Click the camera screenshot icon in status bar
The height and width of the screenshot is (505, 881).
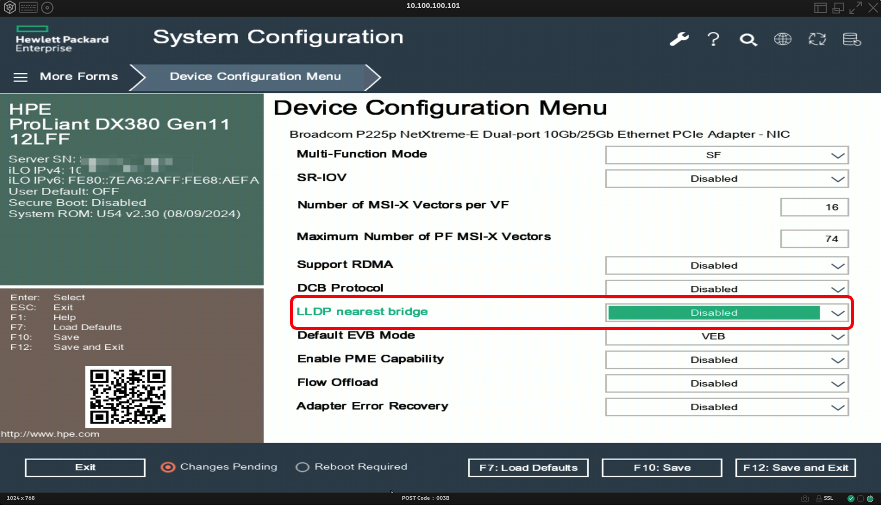805,498
